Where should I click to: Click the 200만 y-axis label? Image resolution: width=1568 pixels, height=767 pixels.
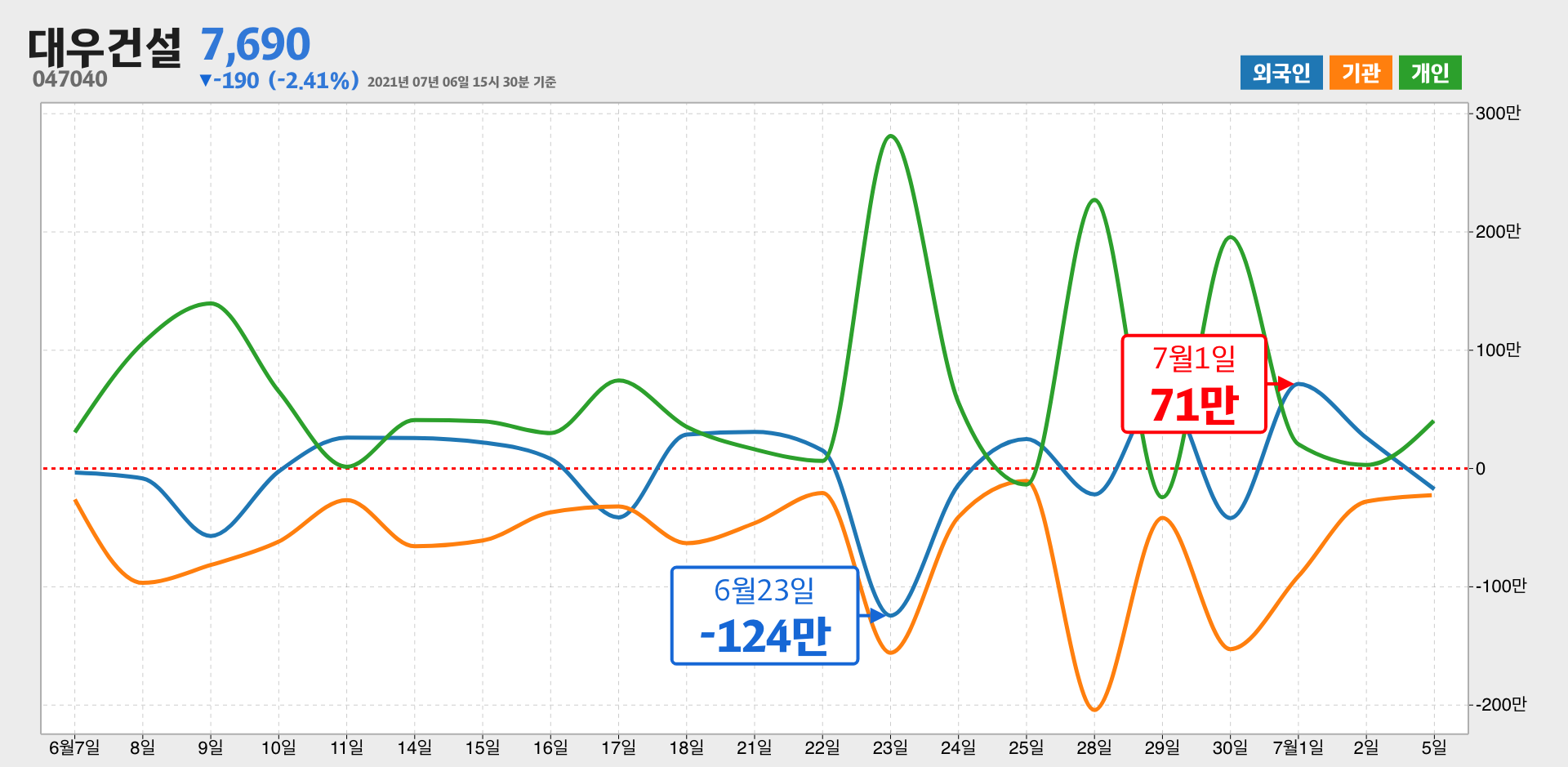[x=1498, y=232]
